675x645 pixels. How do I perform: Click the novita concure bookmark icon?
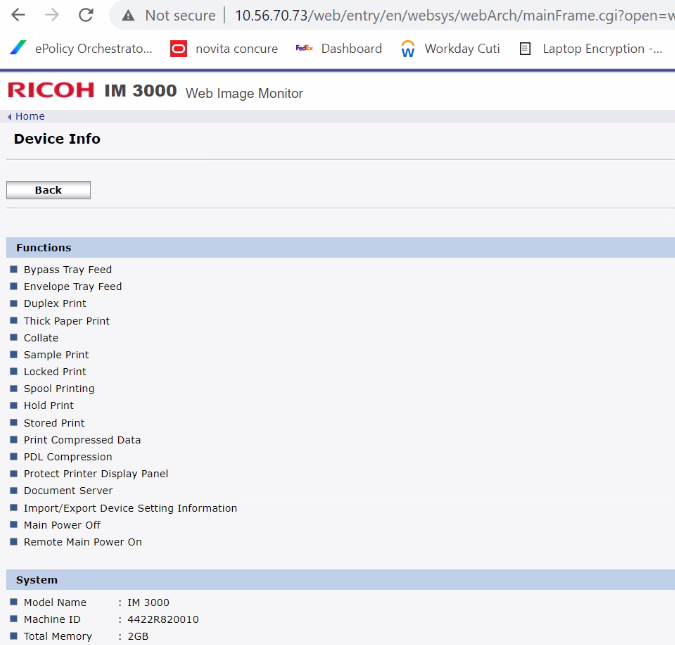(178, 49)
